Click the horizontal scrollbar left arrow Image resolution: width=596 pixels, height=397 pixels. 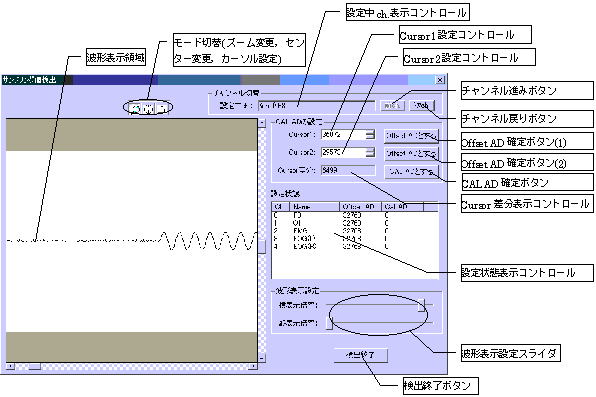(x=10, y=366)
